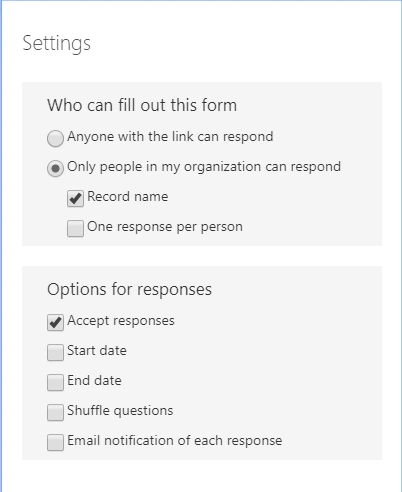
Task: Enable the End date checkbox
Action: click(x=55, y=383)
